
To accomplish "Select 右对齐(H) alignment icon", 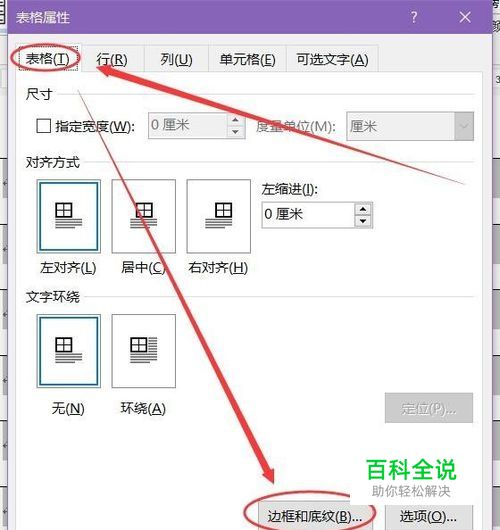I will click(219, 216).
